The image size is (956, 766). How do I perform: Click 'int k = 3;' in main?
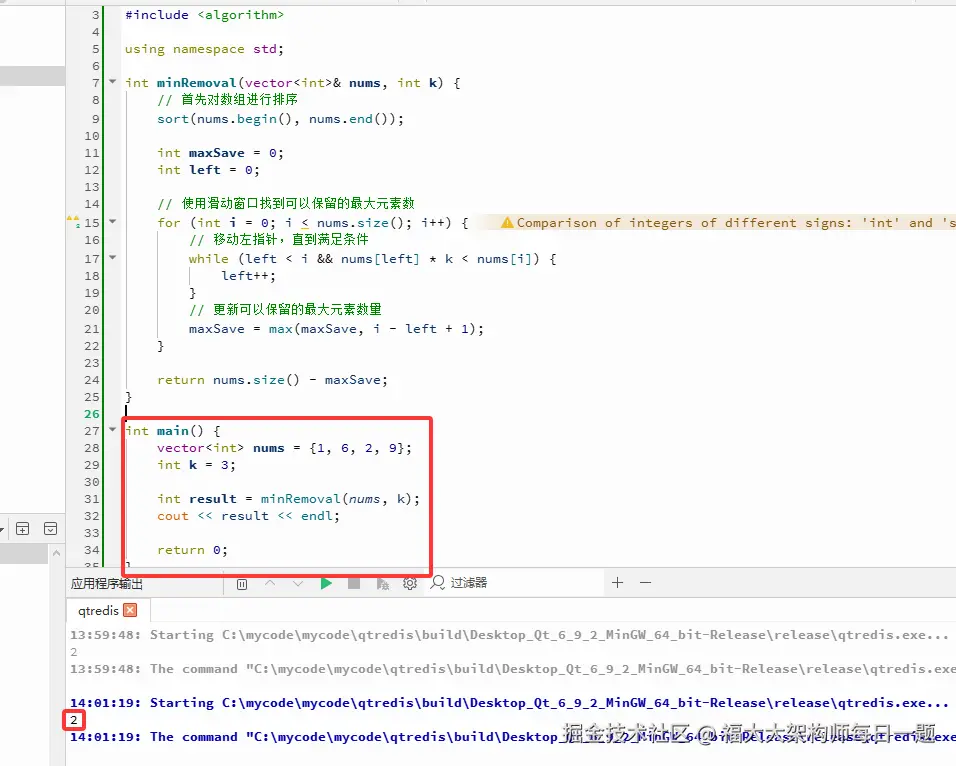[196, 465]
